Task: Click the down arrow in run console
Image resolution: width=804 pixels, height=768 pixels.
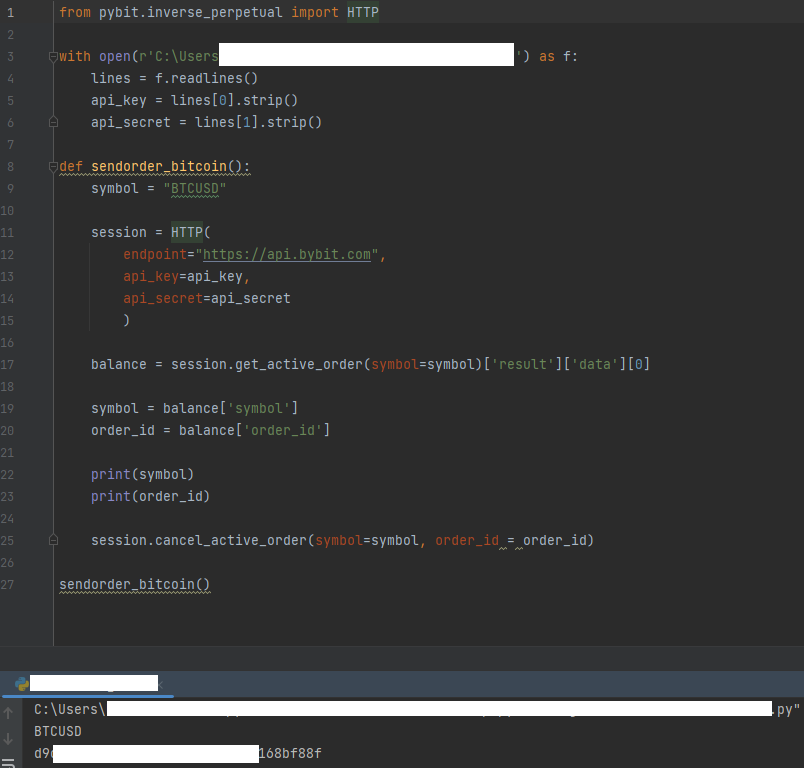Action: click(8, 739)
